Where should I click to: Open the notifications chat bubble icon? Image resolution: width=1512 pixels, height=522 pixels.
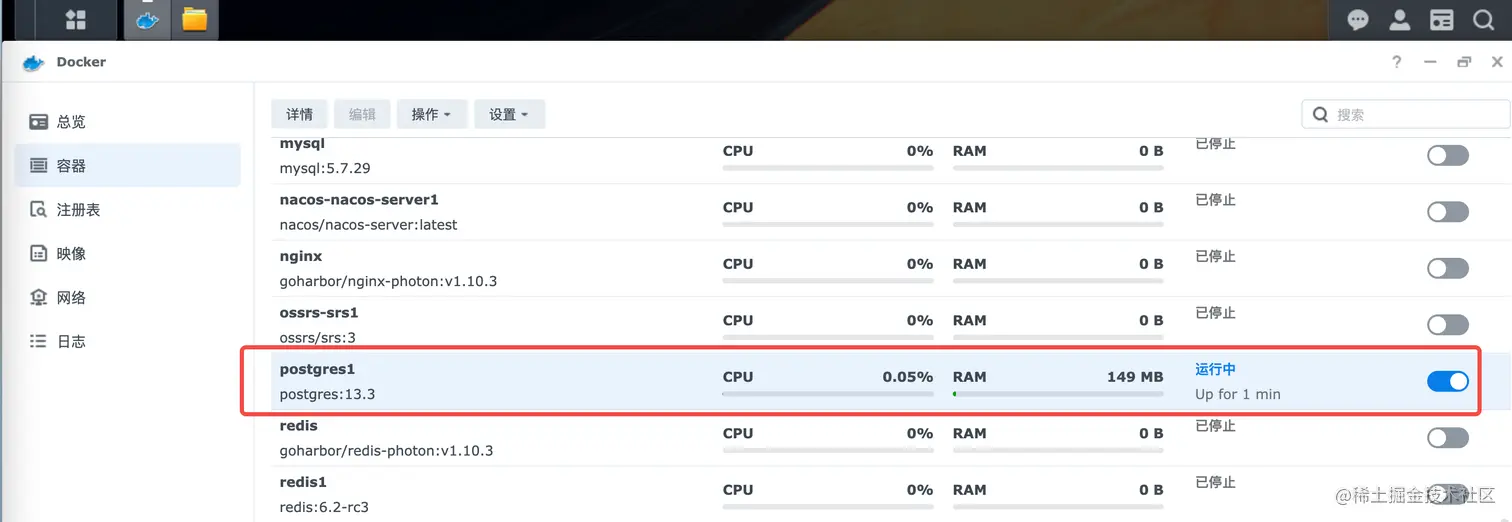[x=1358, y=19]
